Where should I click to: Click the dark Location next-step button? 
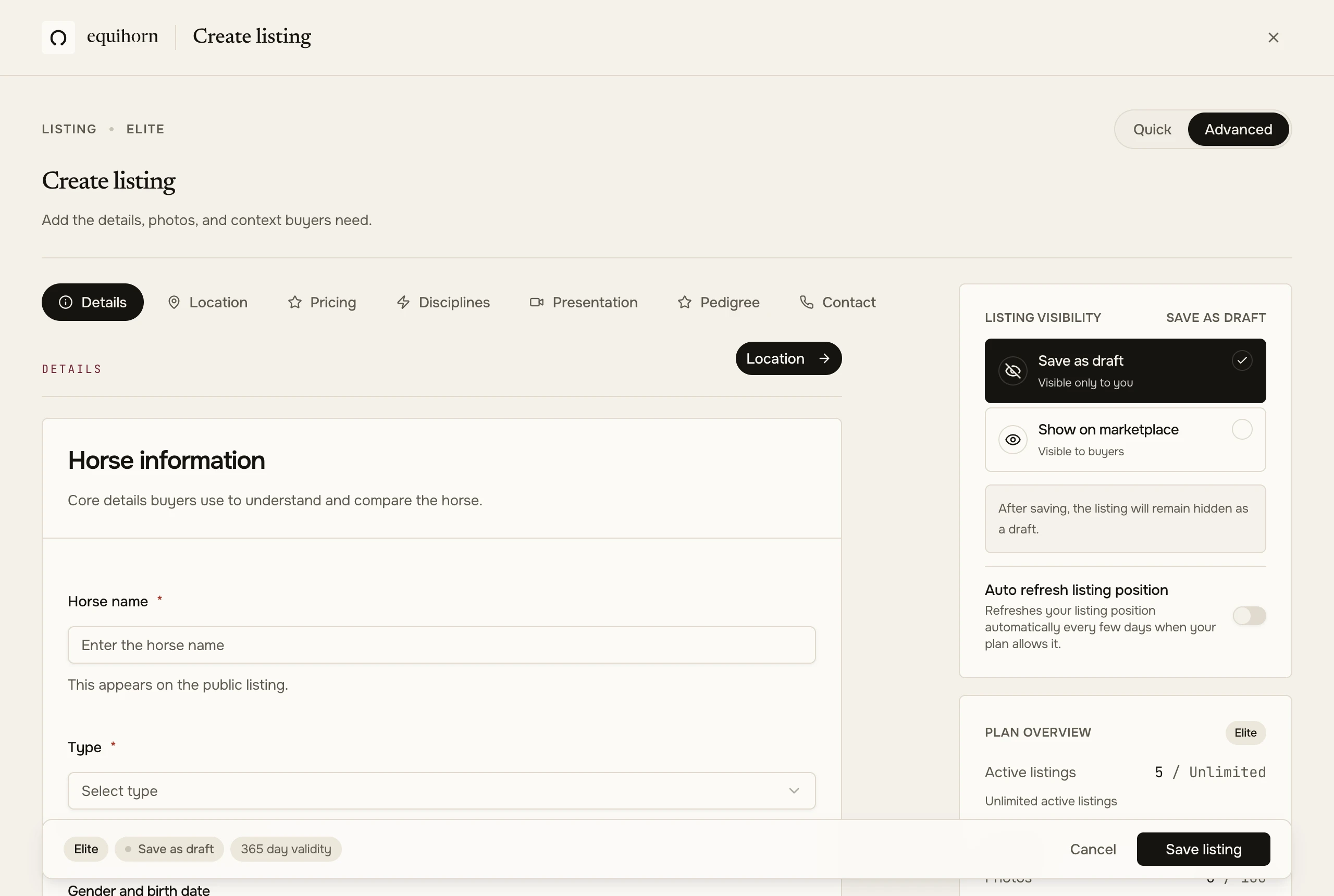click(x=788, y=359)
